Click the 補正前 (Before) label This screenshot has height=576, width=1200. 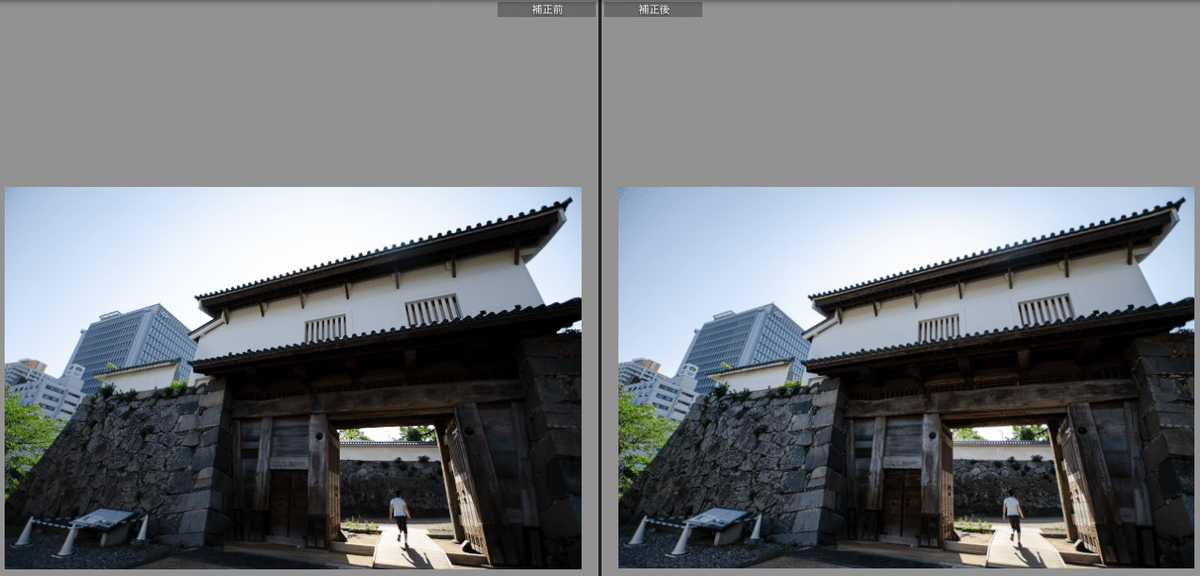546,9
